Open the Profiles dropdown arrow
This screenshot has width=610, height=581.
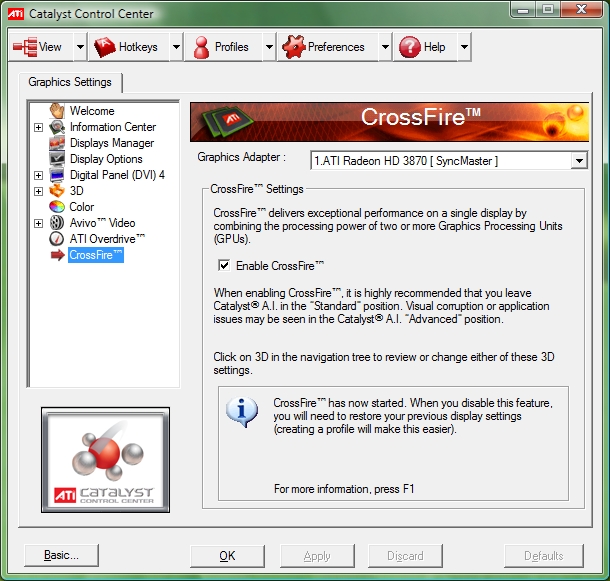[x=269, y=47]
